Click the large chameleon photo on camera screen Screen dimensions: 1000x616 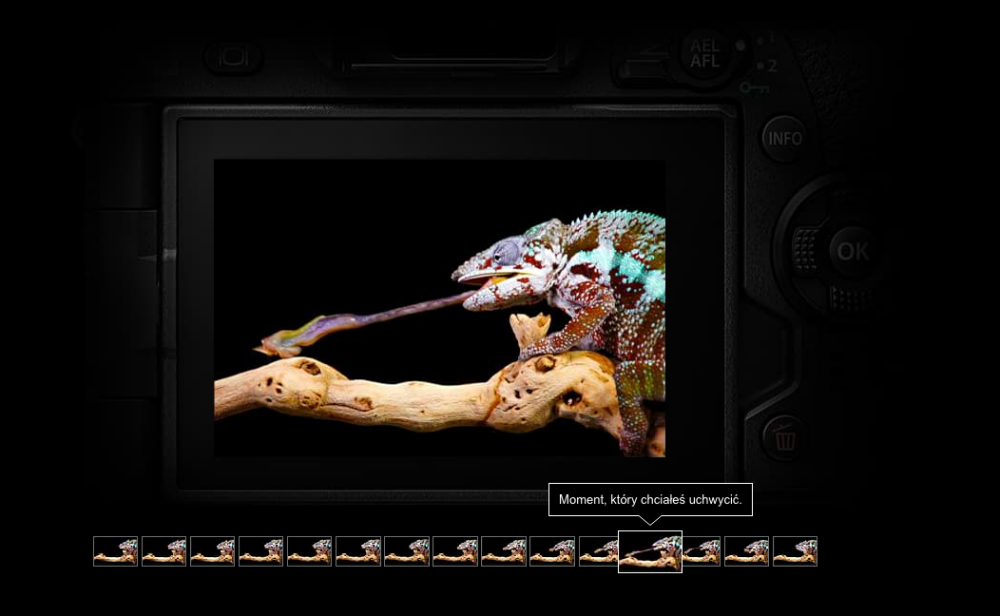pyautogui.click(x=439, y=308)
